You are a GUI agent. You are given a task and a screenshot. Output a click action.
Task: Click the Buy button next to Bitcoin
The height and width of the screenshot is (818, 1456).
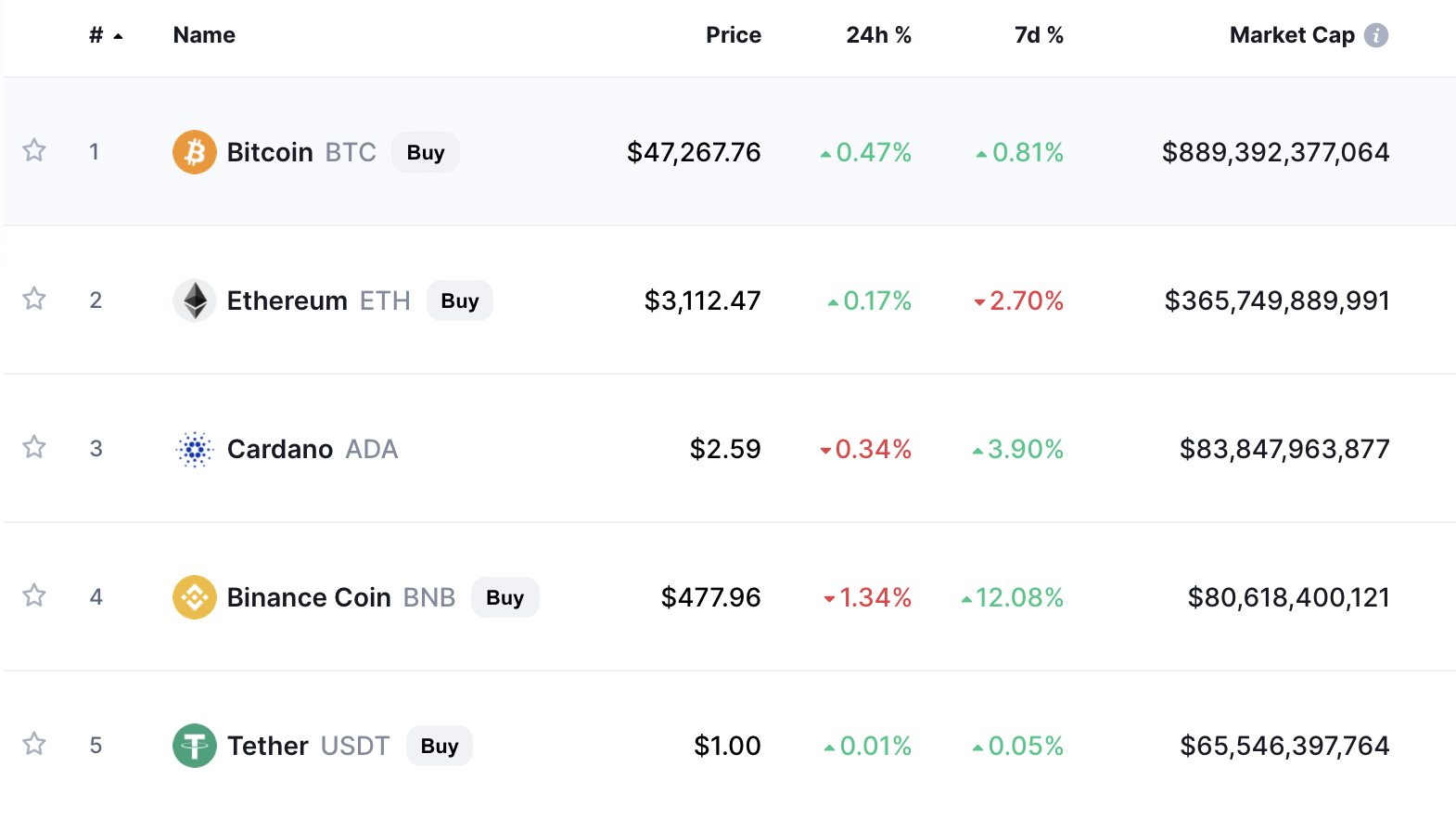[426, 152]
